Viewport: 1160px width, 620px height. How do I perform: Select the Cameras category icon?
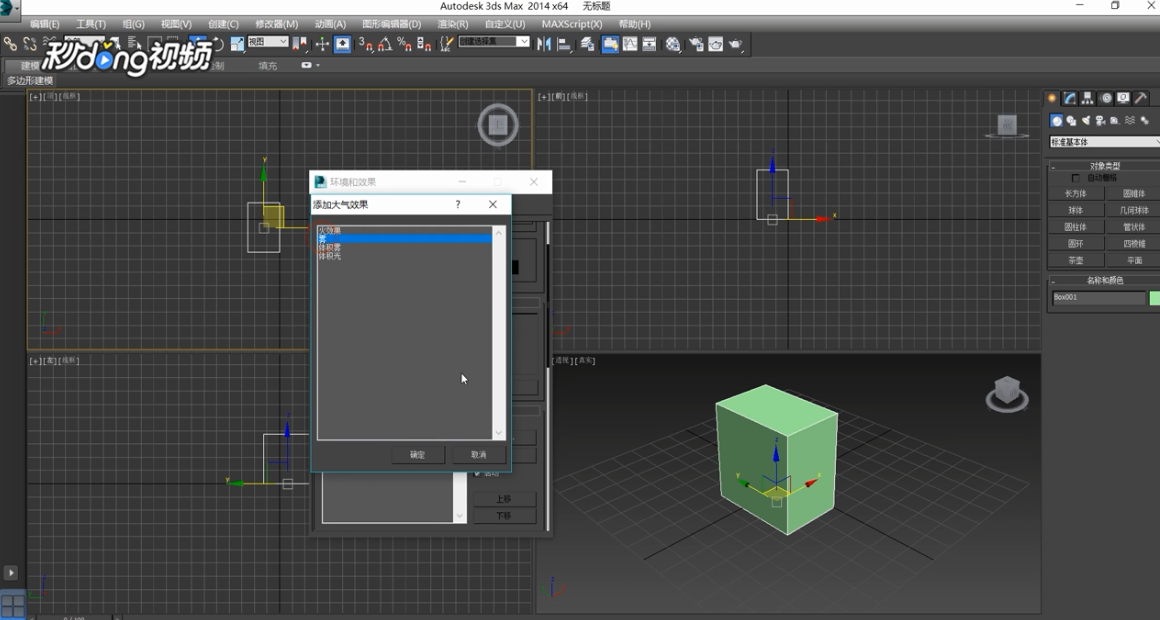pos(1100,121)
